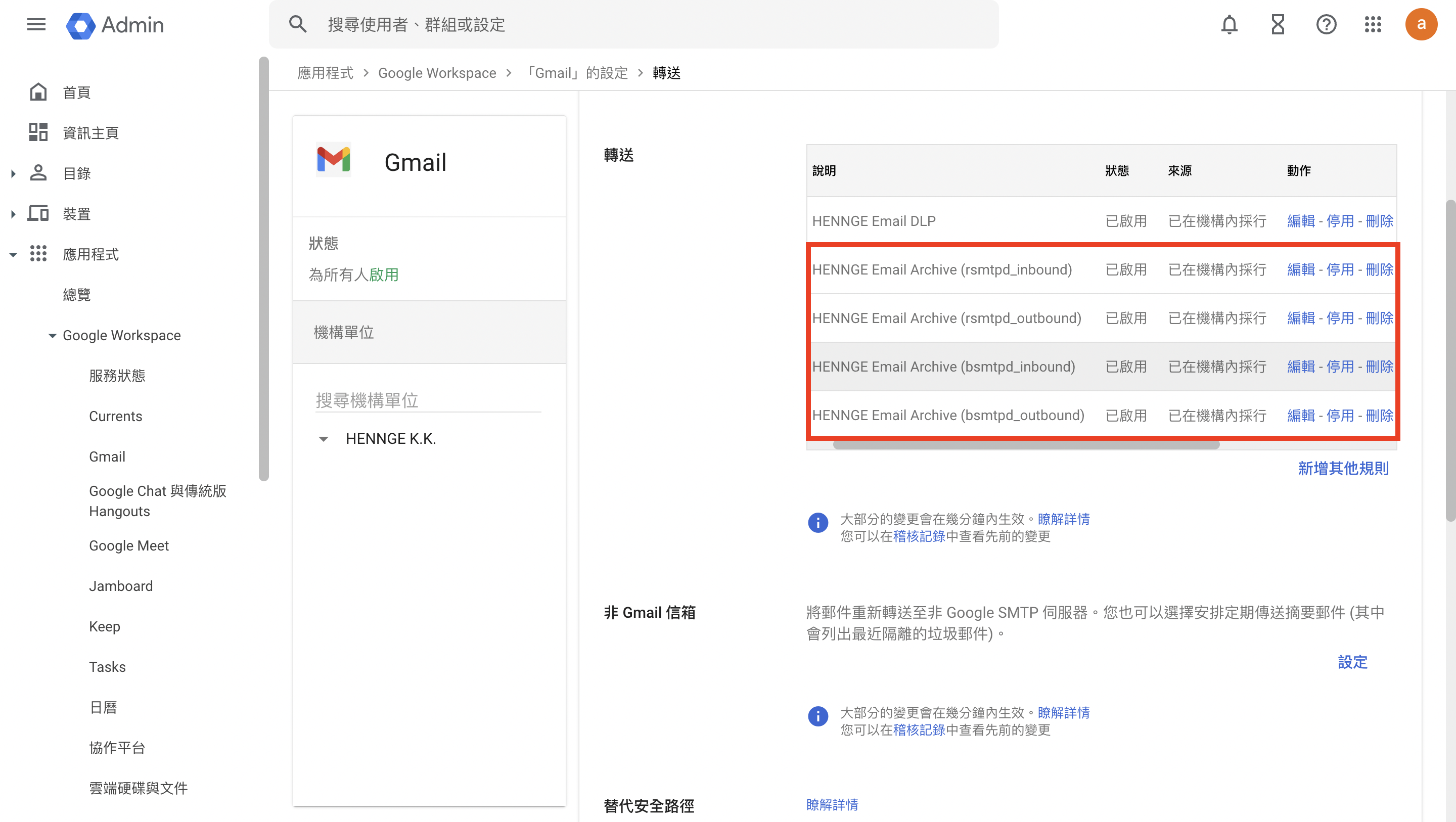Click the info icon under 非 Gmail 信箱
The width and height of the screenshot is (1456, 822).
pos(818,716)
